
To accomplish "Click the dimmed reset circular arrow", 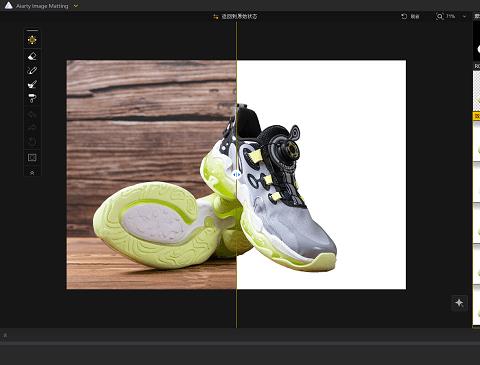I will tap(32, 142).
